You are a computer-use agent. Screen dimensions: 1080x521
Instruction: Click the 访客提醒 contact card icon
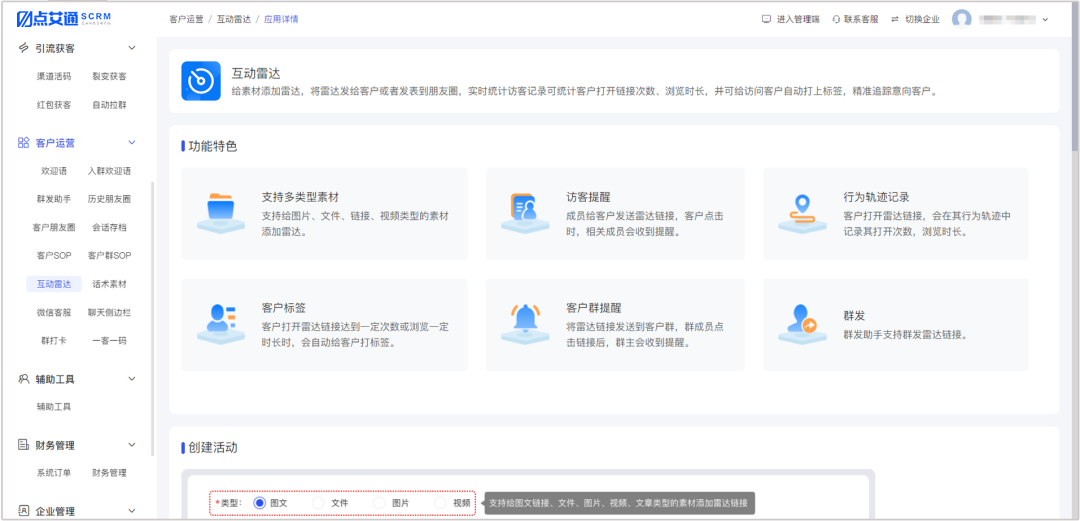click(526, 214)
